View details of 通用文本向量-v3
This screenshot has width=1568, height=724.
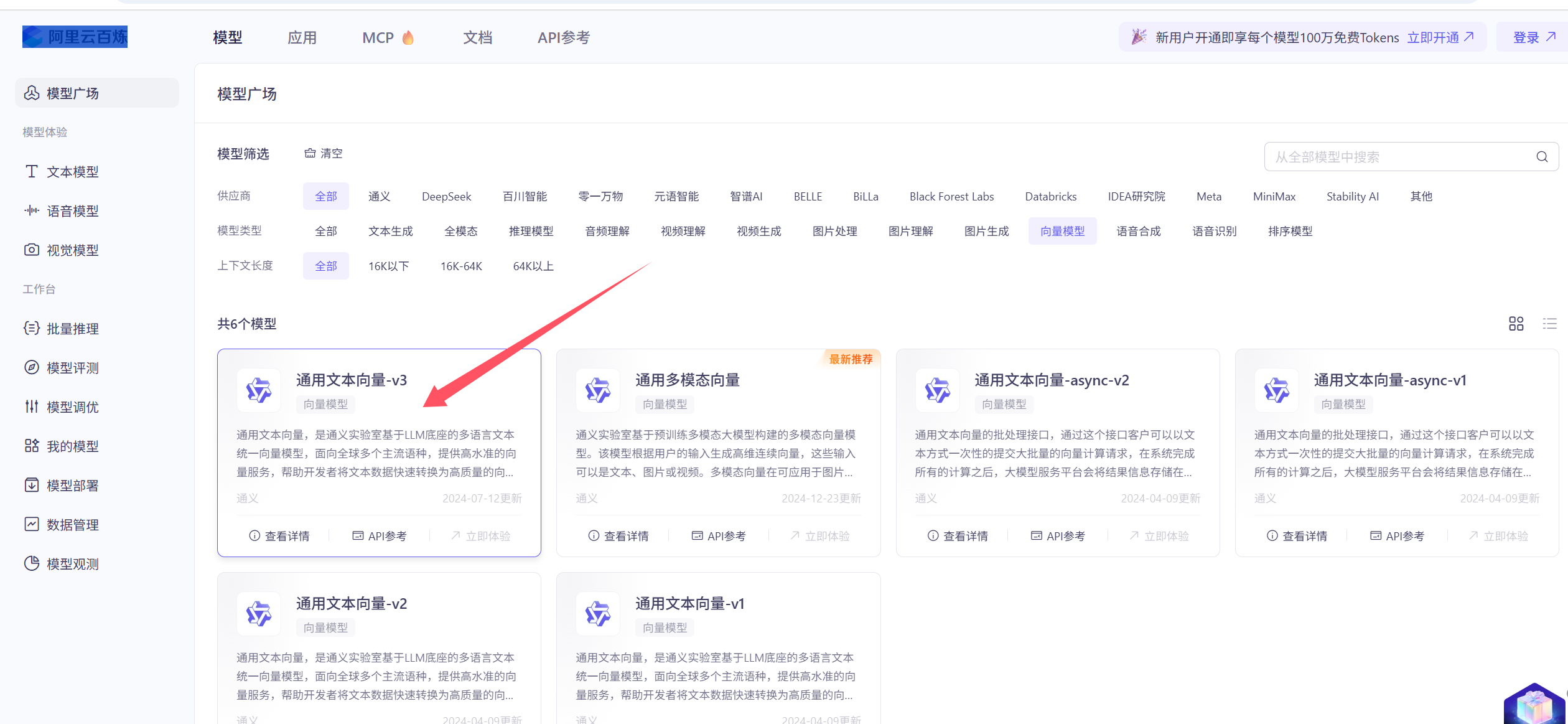279,536
